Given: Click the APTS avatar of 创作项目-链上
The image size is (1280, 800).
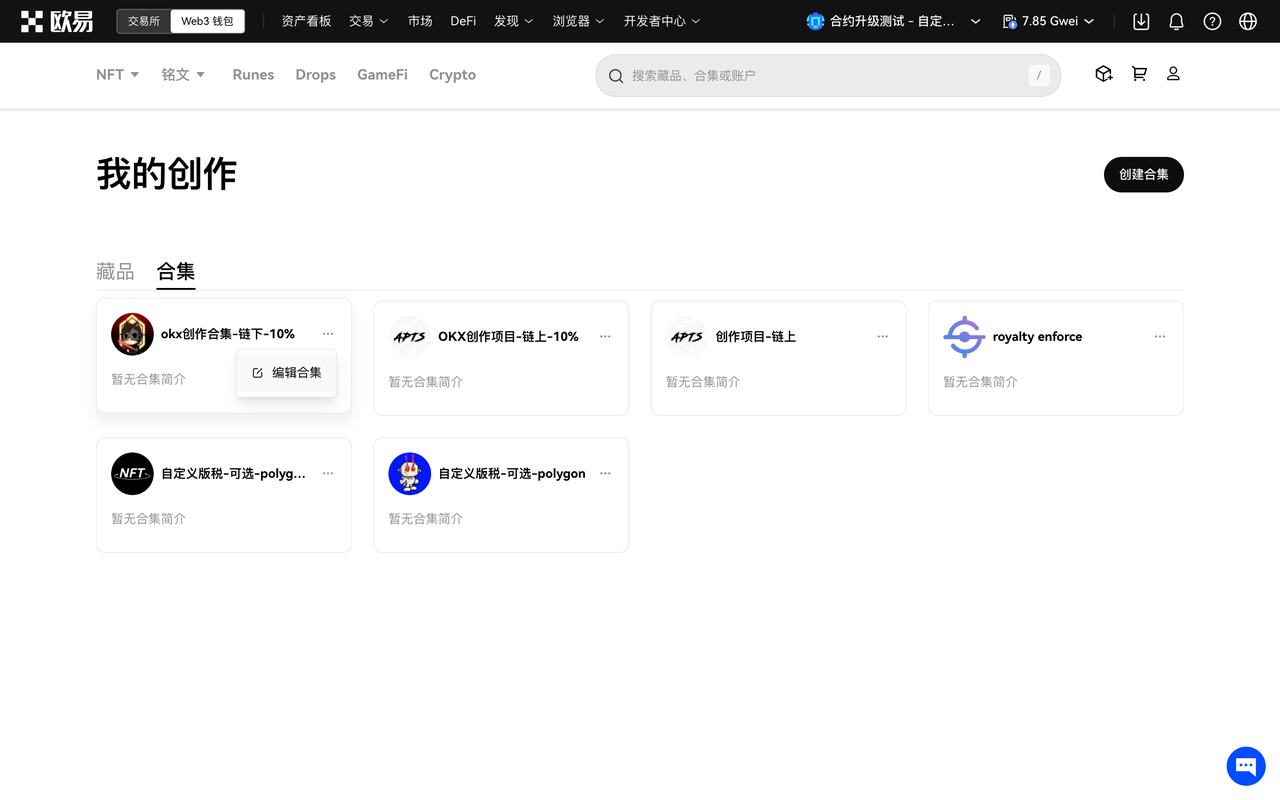Looking at the screenshot, I should 687,337.
